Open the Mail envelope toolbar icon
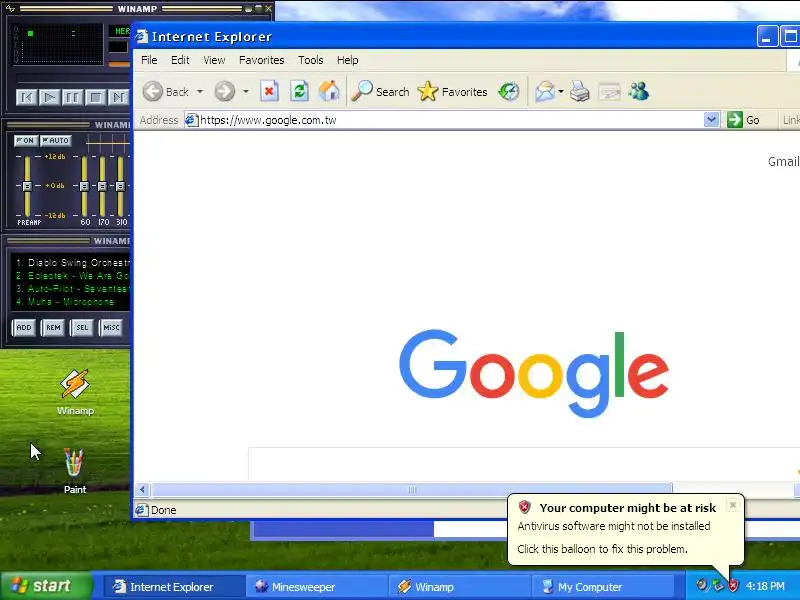The image size is (800, 600). pos(544,92)
